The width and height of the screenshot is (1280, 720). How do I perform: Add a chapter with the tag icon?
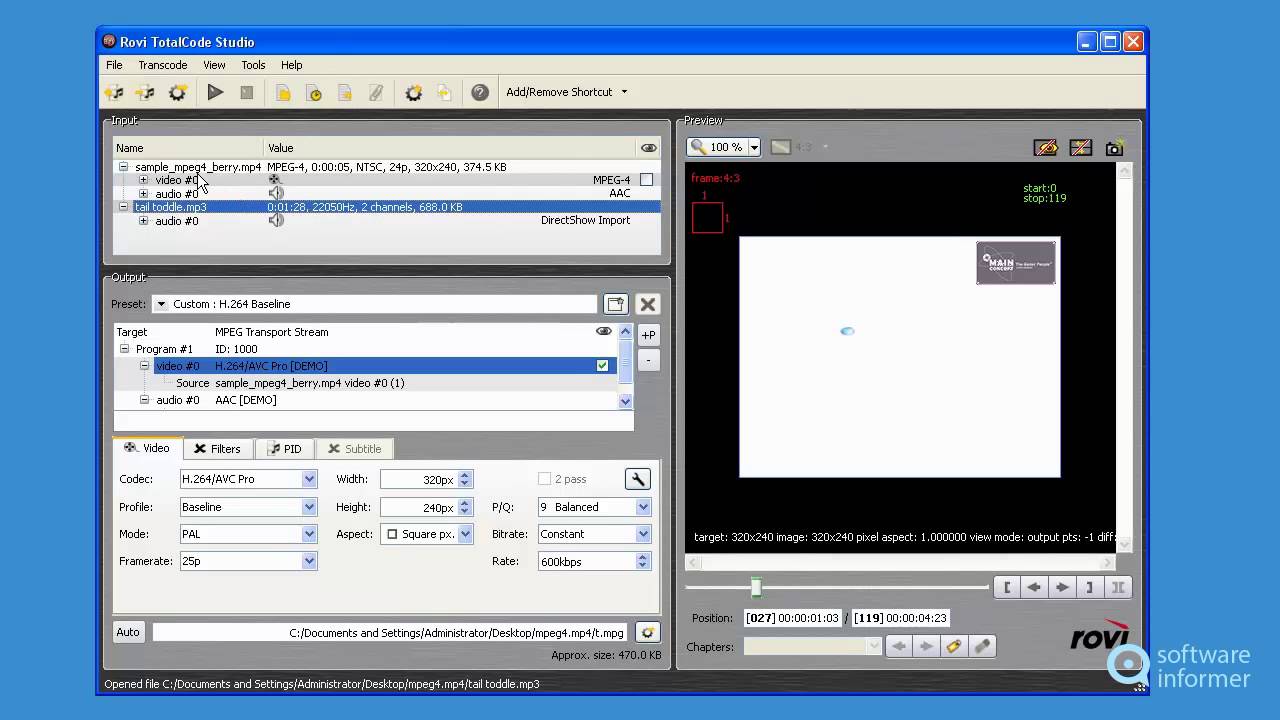[954, 647]
